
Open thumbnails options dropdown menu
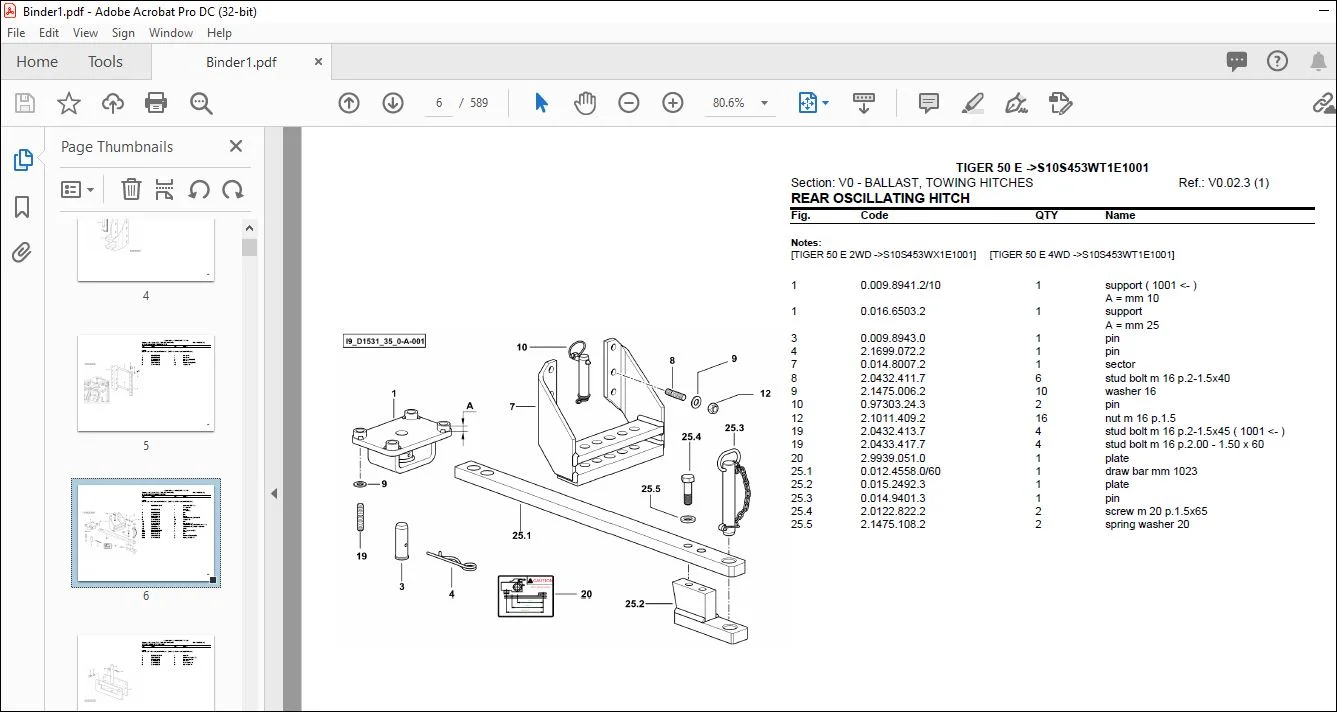[78, 189]
